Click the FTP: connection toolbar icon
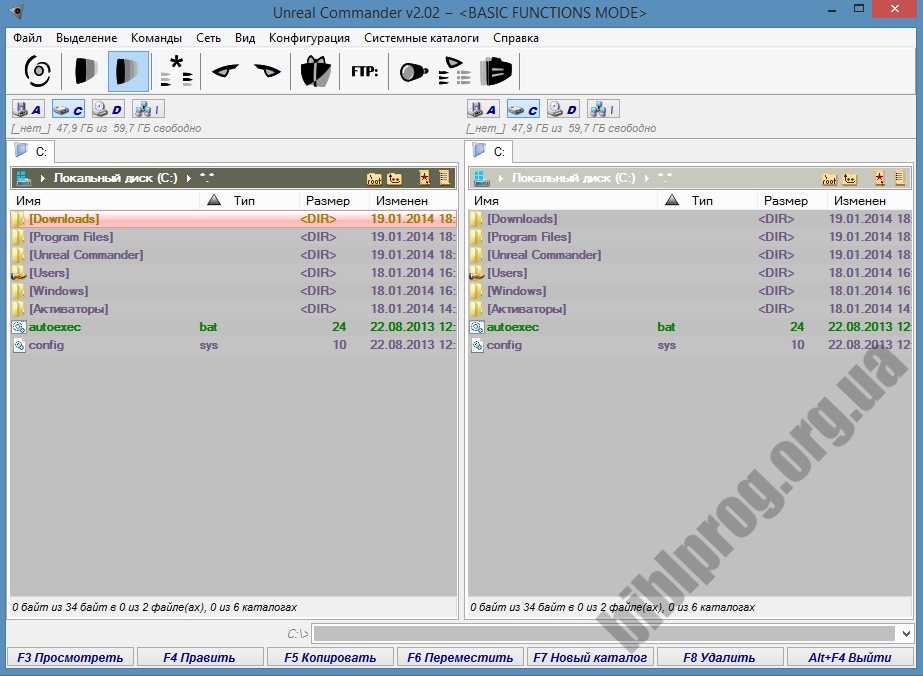The height and width of the screenshot is (676, 923). (x=364, y=71)
